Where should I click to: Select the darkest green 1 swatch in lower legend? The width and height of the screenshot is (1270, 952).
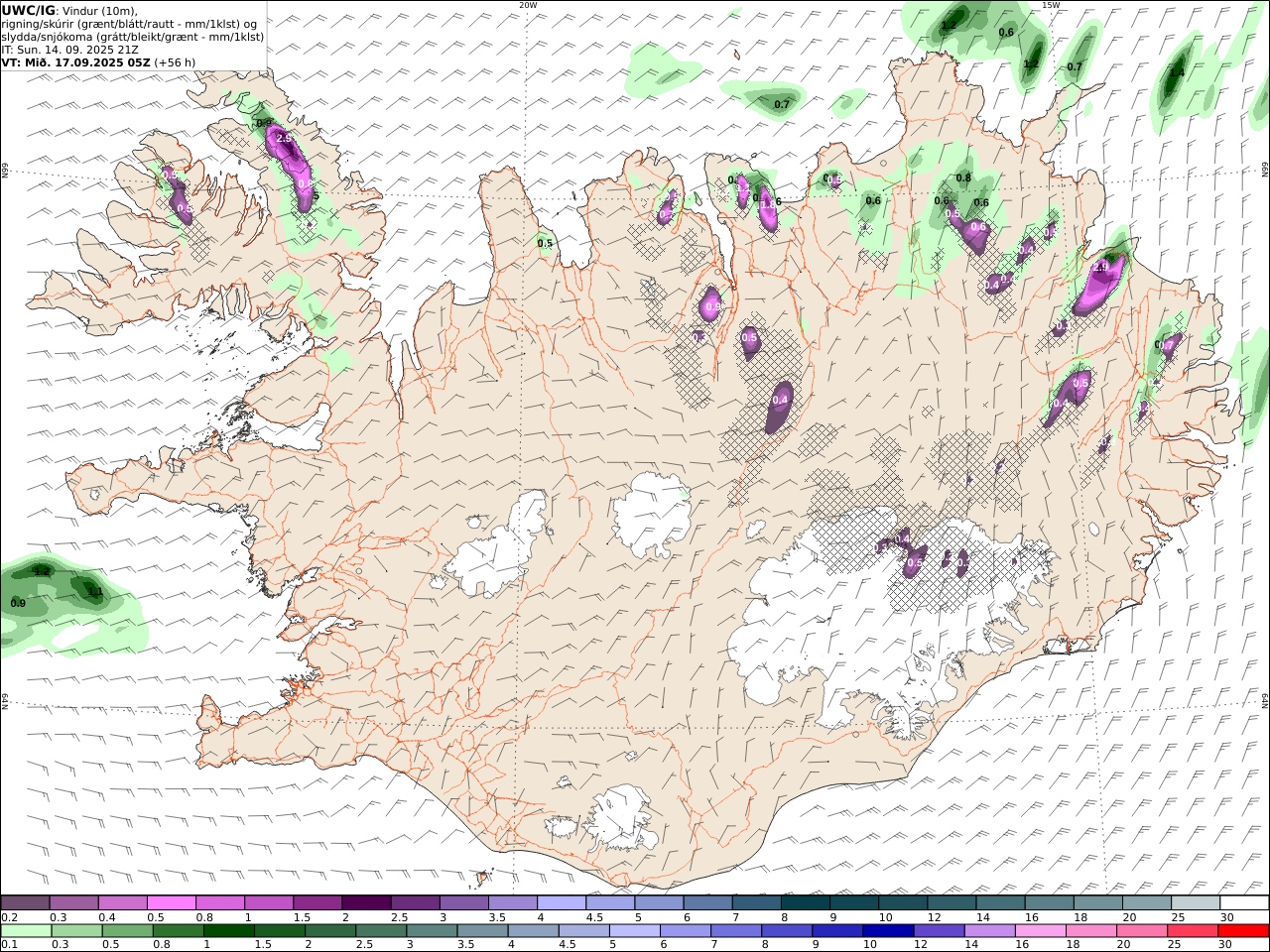click(228, 931)
